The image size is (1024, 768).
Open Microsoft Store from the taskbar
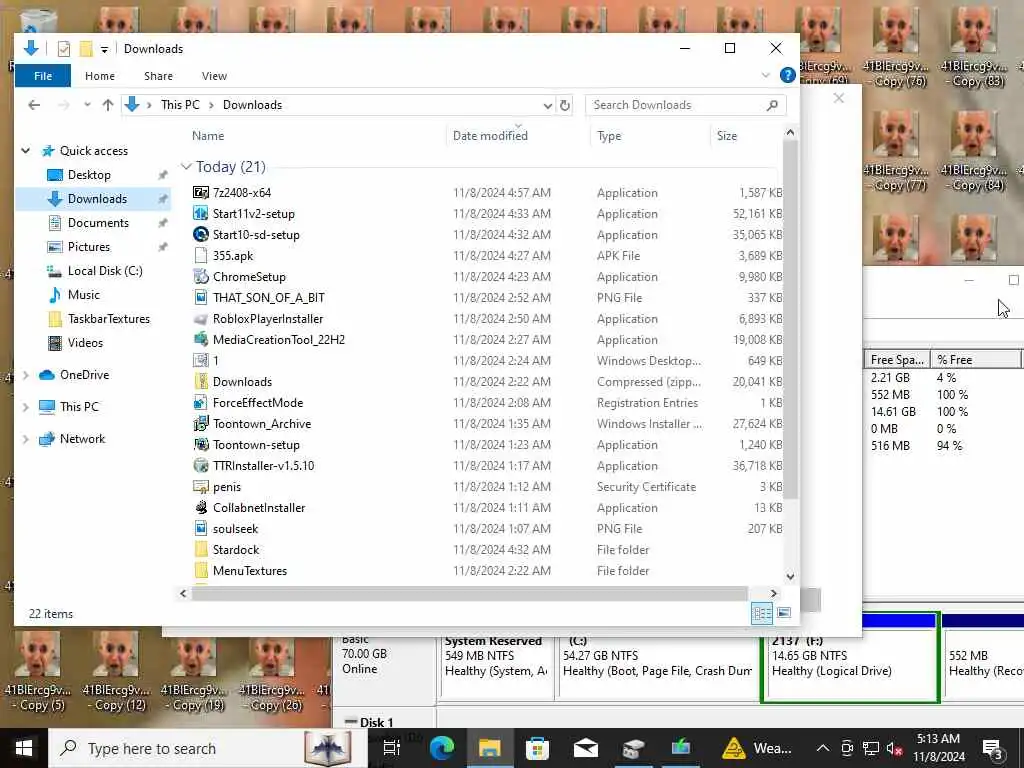coord(537,748)
